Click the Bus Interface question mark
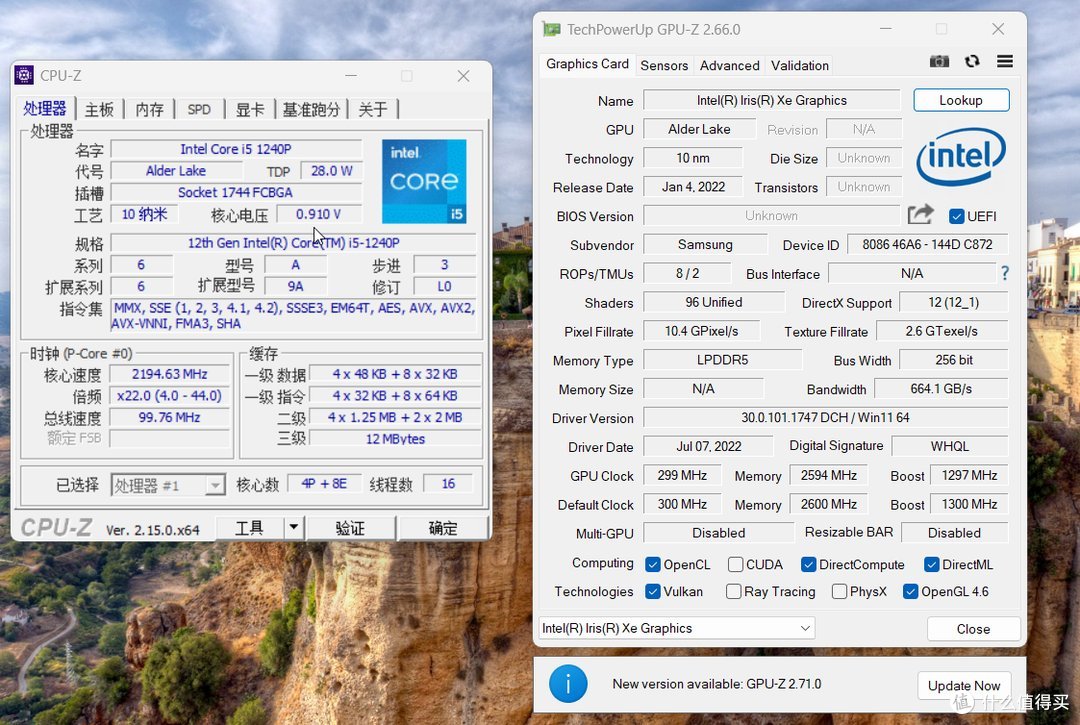This screenshot has height=725, width=1080. tap(1005, 273)
